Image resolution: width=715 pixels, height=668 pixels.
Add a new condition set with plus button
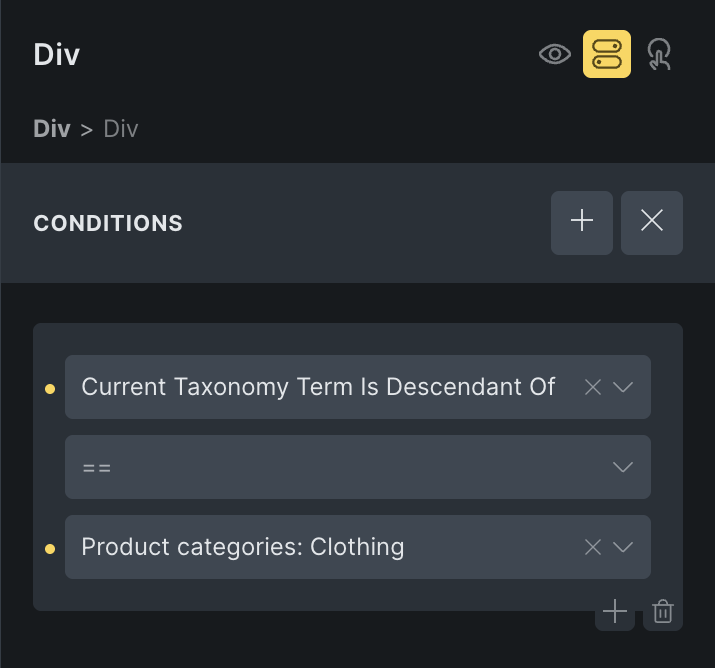582,223
